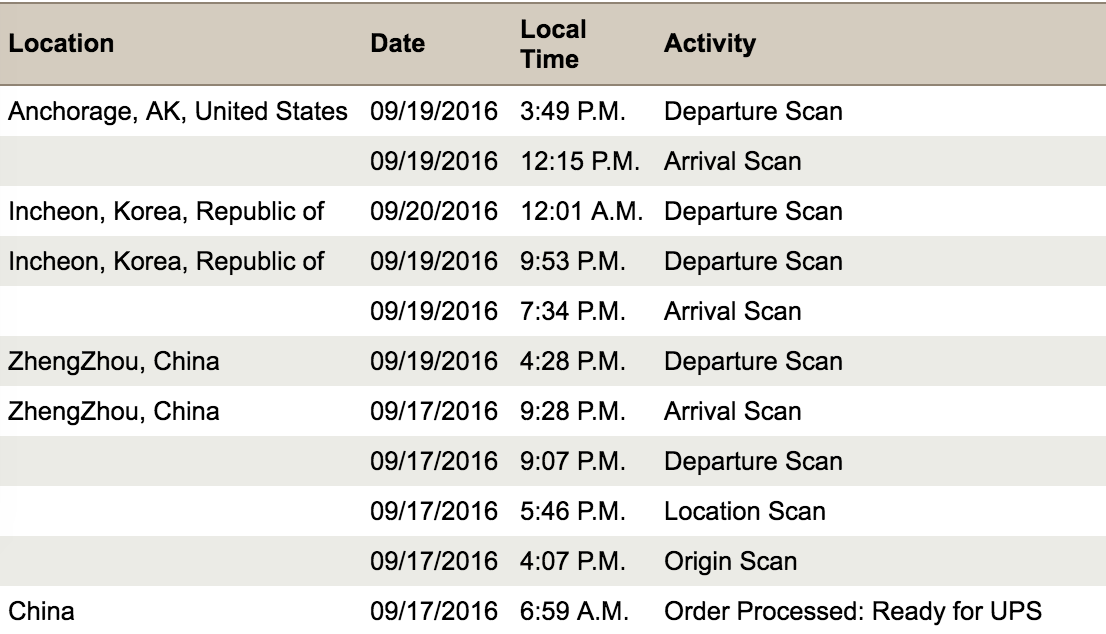The width and height of the screenshot is (1106, 634).
Task: Select the 9:28 P.M. time cell
Action: (574, 411)
